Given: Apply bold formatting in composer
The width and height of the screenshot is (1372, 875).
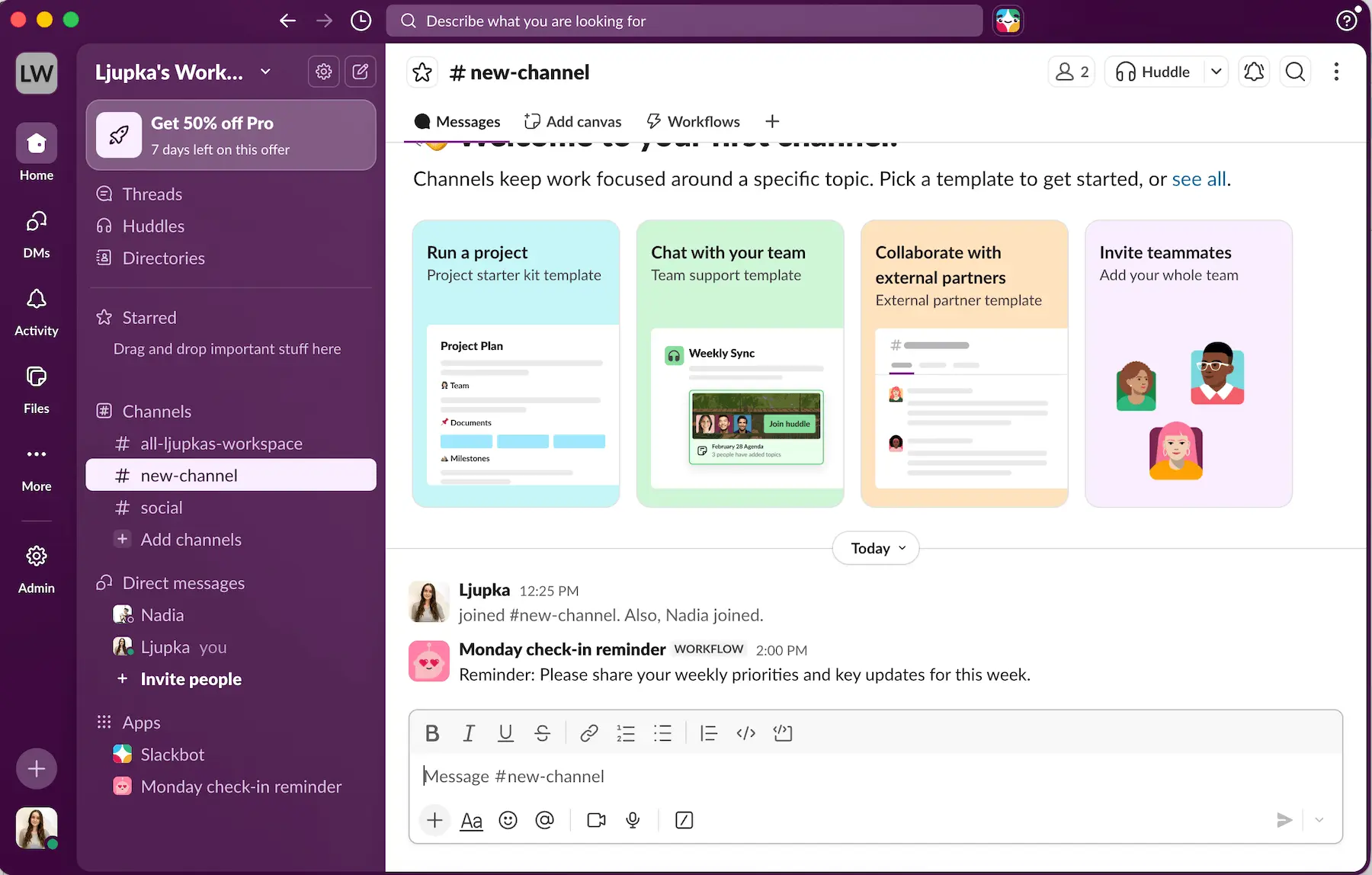Looking at the screenshot, I should click(432, 733).
